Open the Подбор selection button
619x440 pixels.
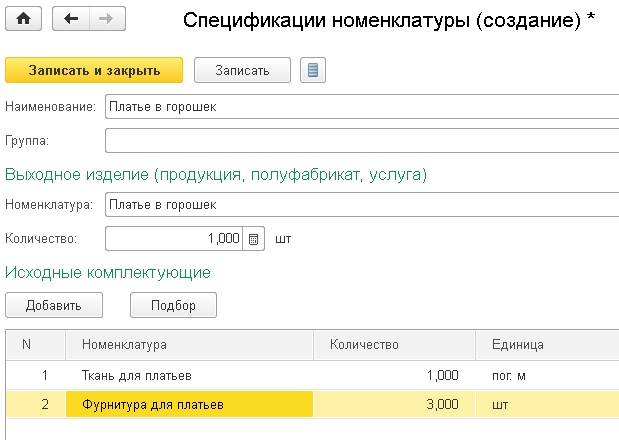point(173,305)
